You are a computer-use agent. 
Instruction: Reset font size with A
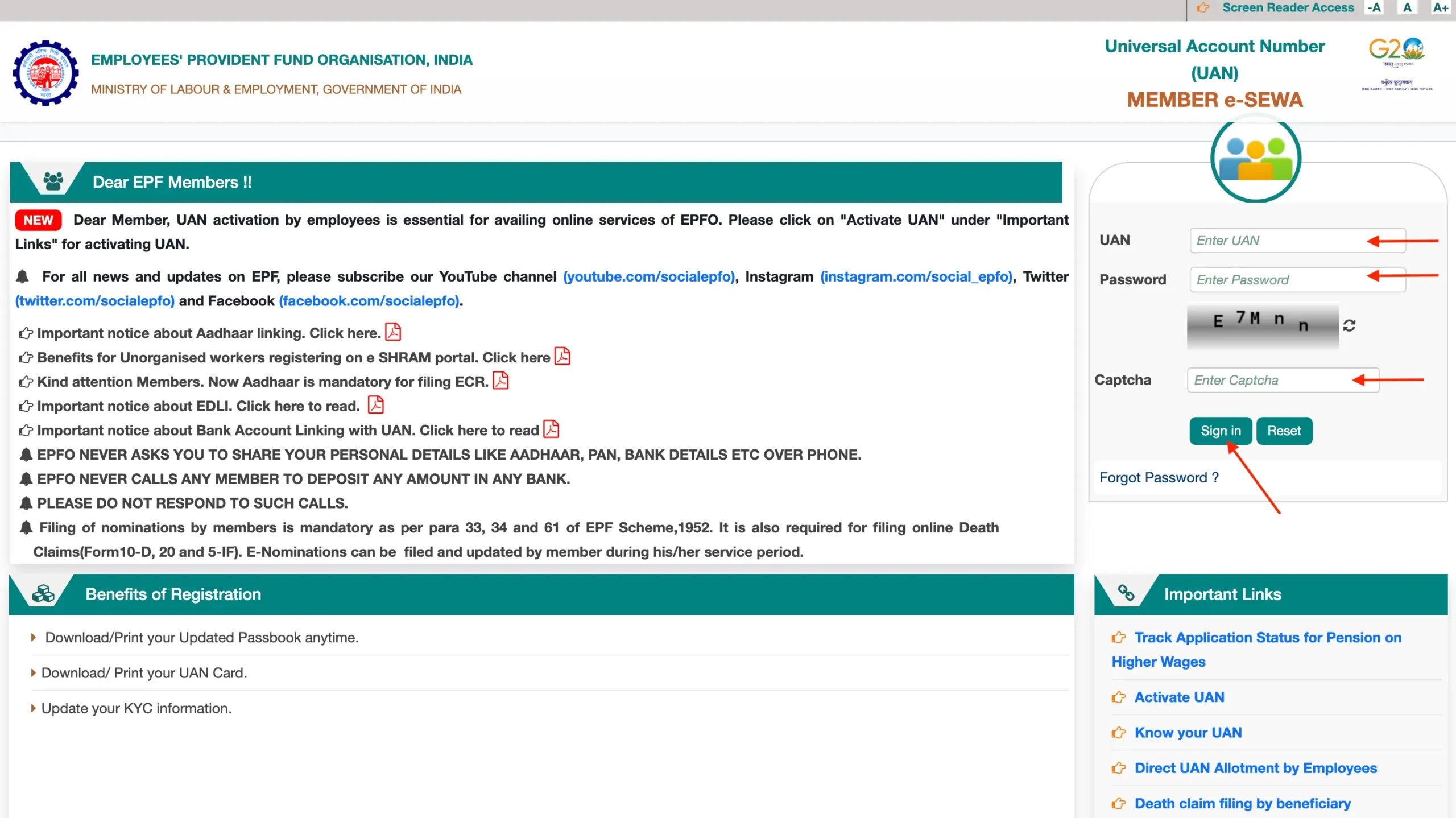(1407, 7)
